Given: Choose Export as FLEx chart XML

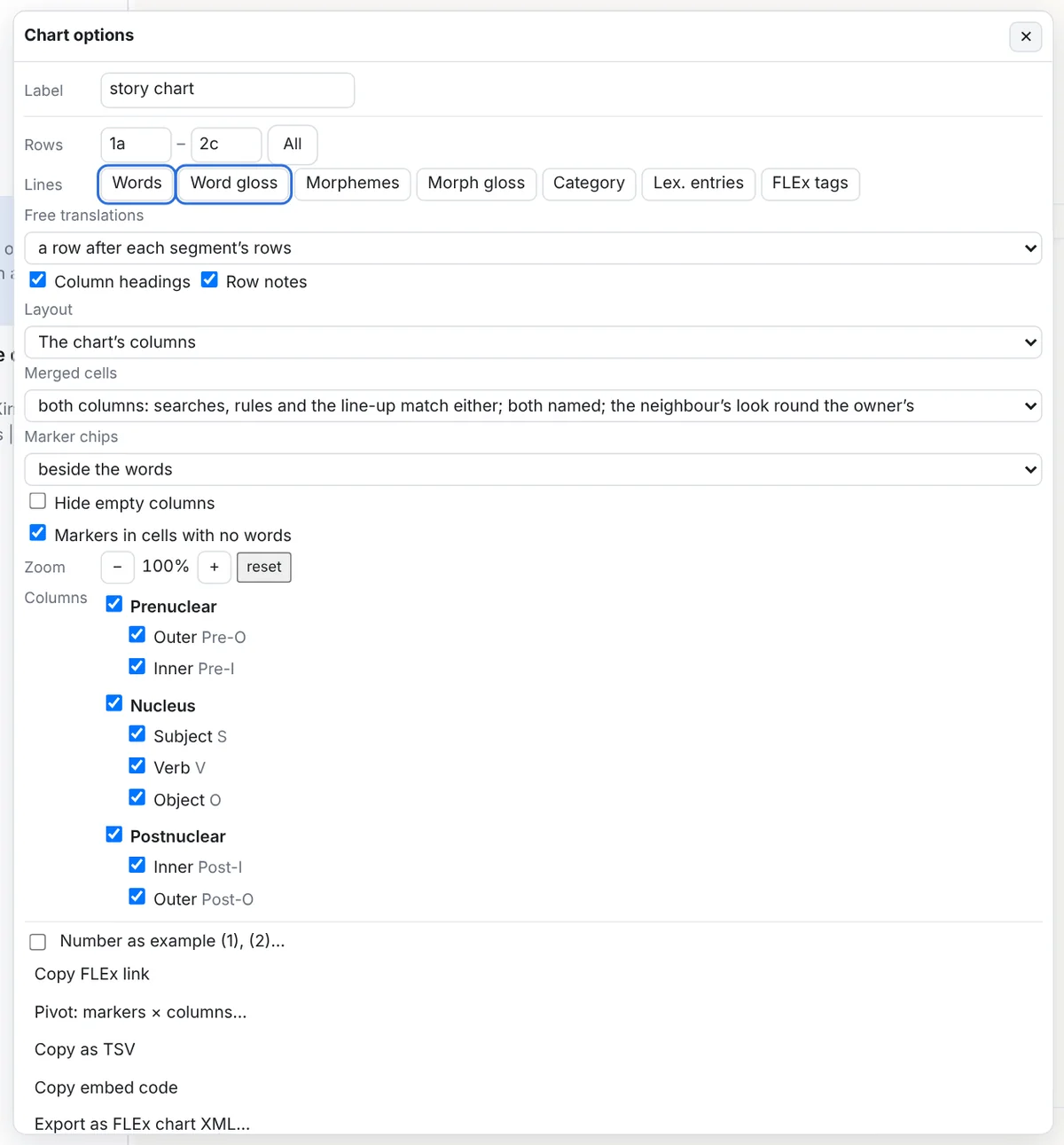Looking at the screenshot, I should click(143, 1125).
